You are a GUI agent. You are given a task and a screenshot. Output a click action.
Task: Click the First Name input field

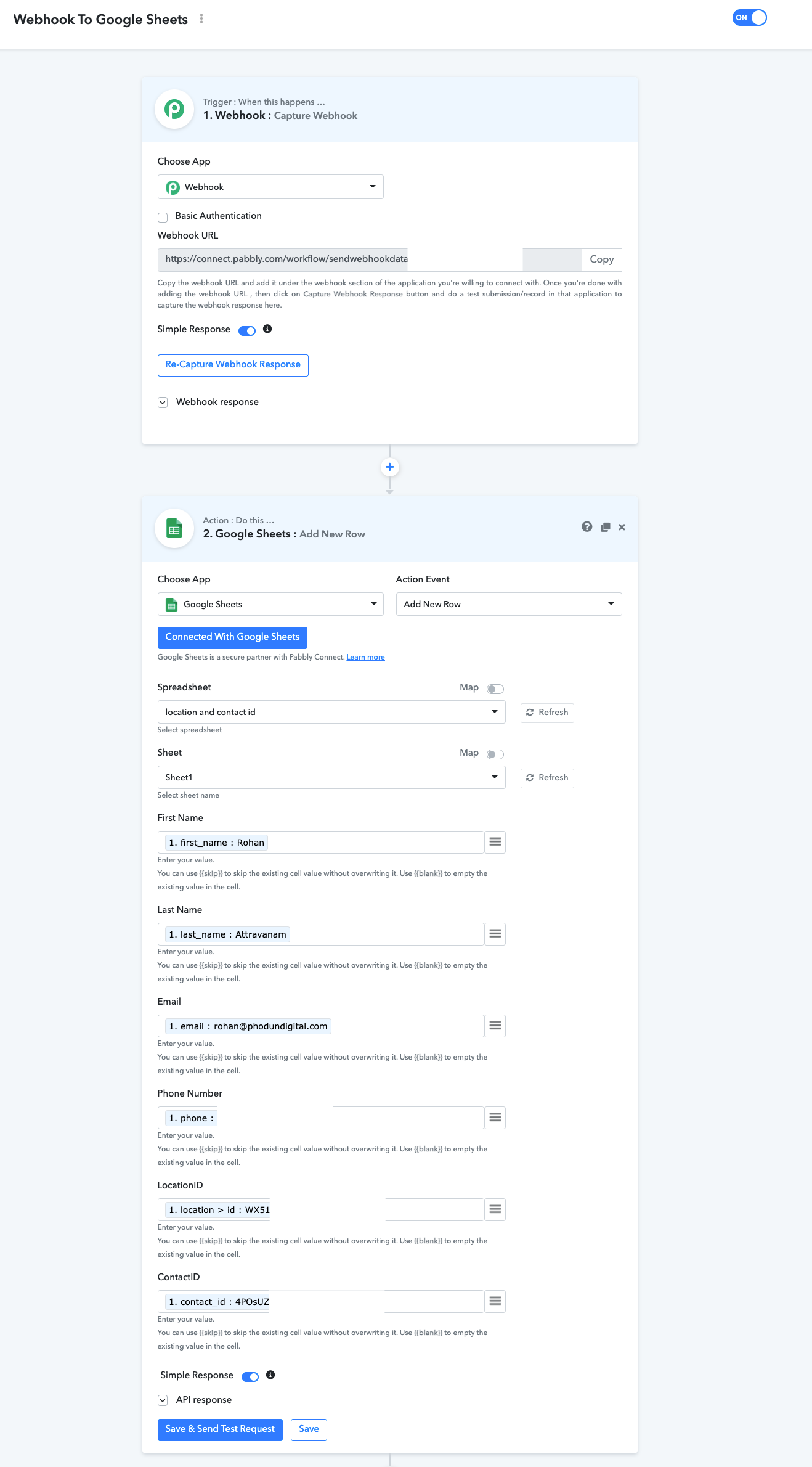pyautogui.click(x=321, y=842)
